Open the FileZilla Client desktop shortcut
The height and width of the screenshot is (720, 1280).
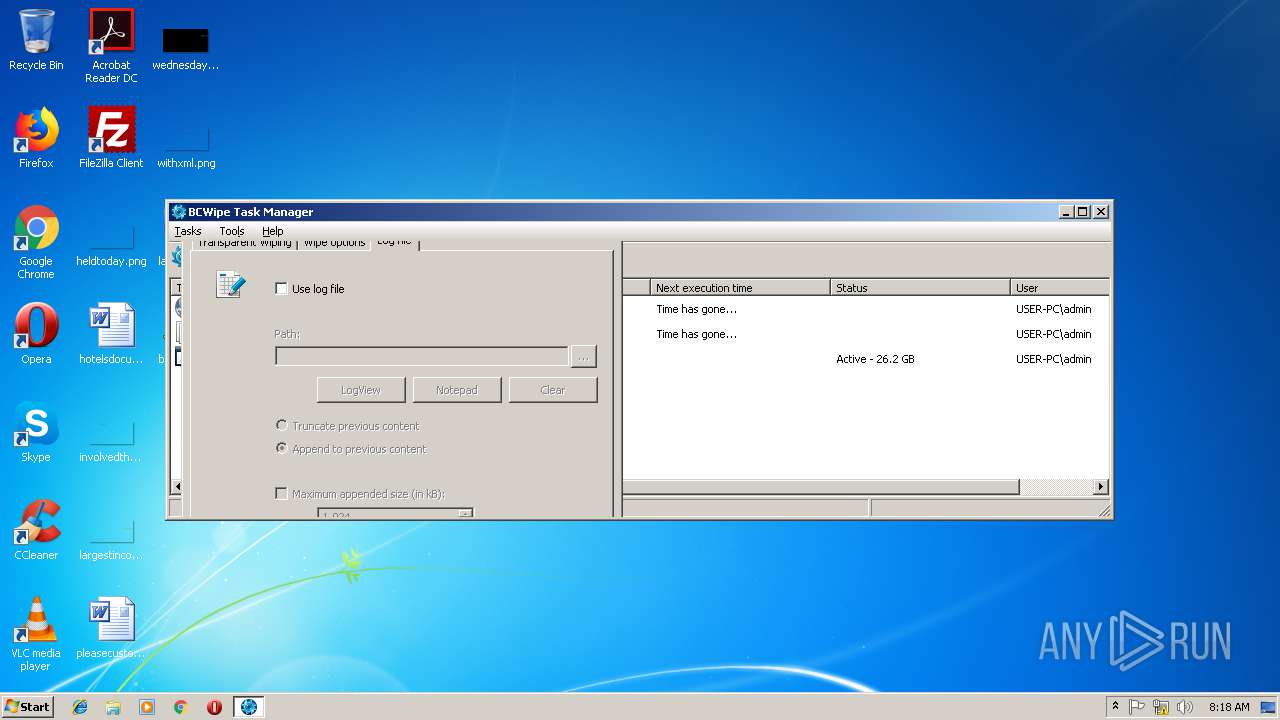click(111, 138)
